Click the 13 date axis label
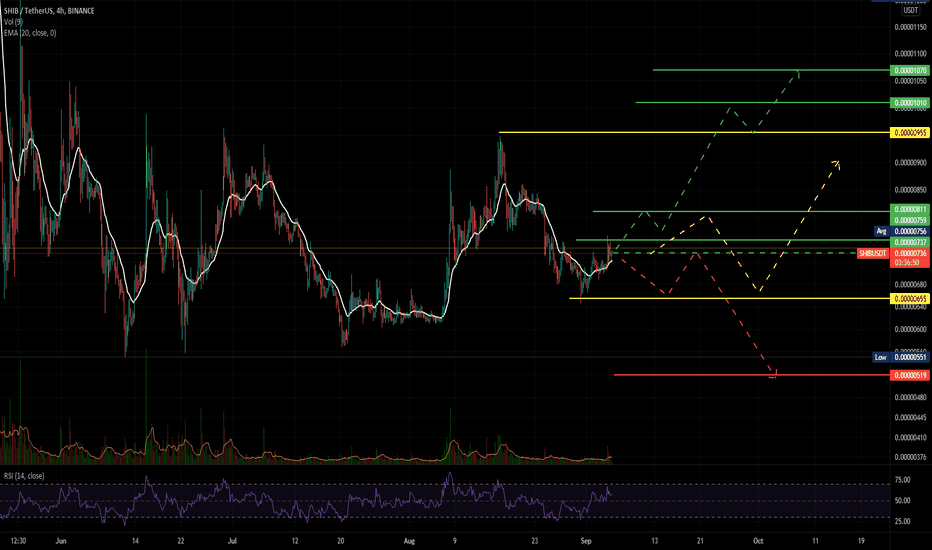Screen dimensions: 932x550 coord(654,541)
